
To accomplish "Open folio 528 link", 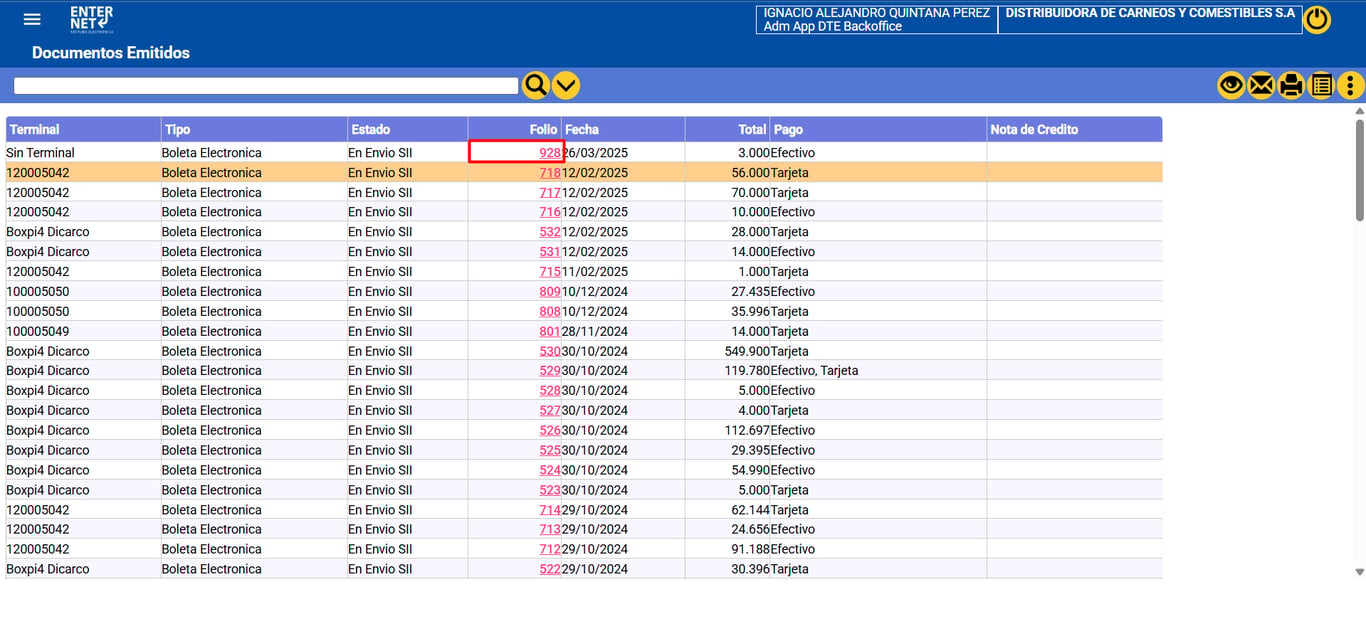I will tap(550, 391).
